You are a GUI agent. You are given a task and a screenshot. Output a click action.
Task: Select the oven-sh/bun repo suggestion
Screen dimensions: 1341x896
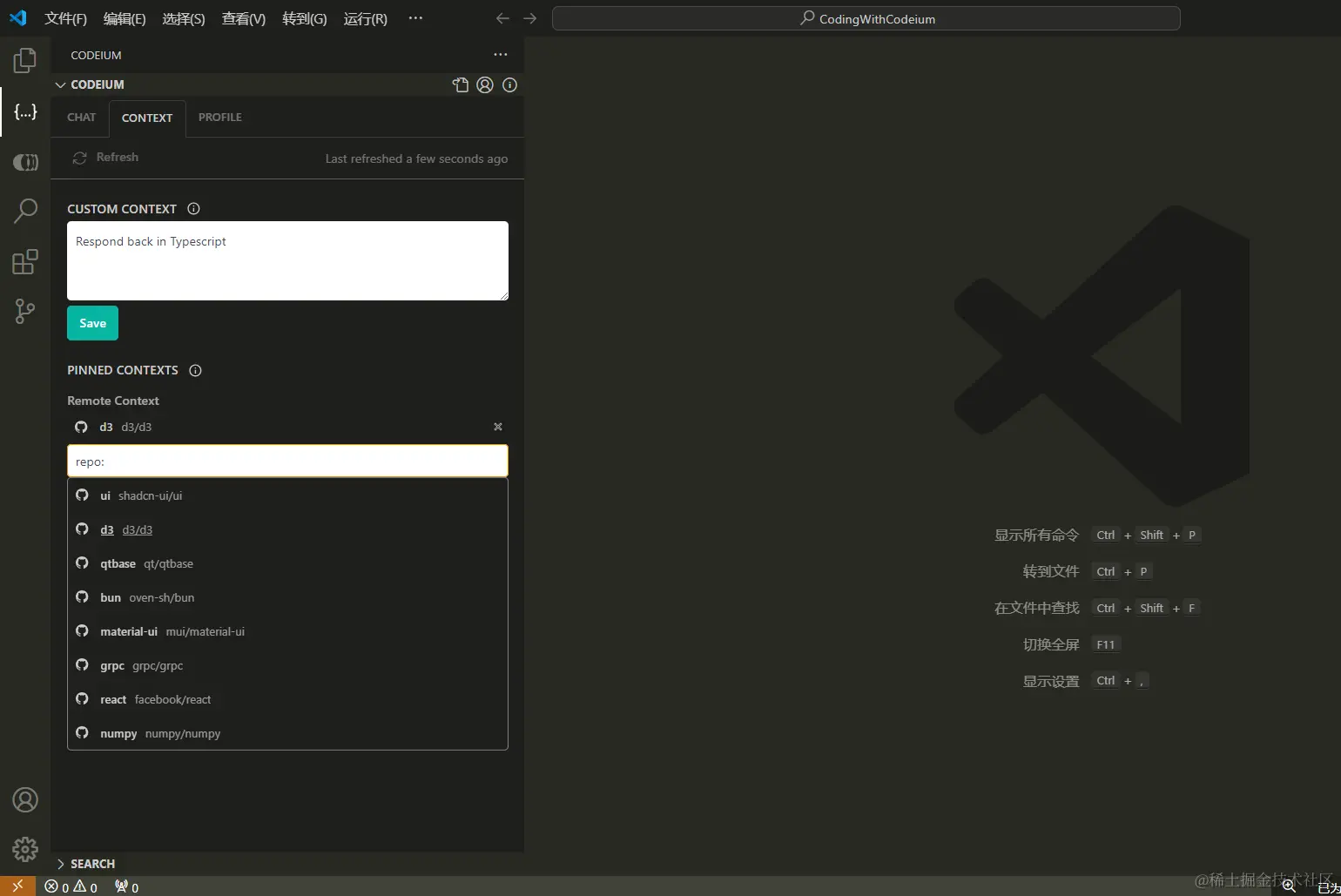[287, 597]
